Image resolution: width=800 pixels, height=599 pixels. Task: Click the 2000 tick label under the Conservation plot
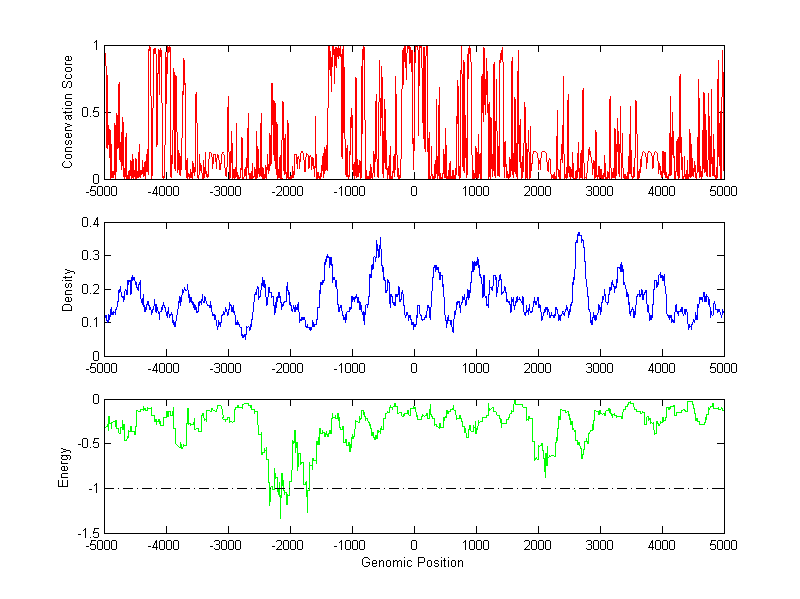click(x=538, y=191)
